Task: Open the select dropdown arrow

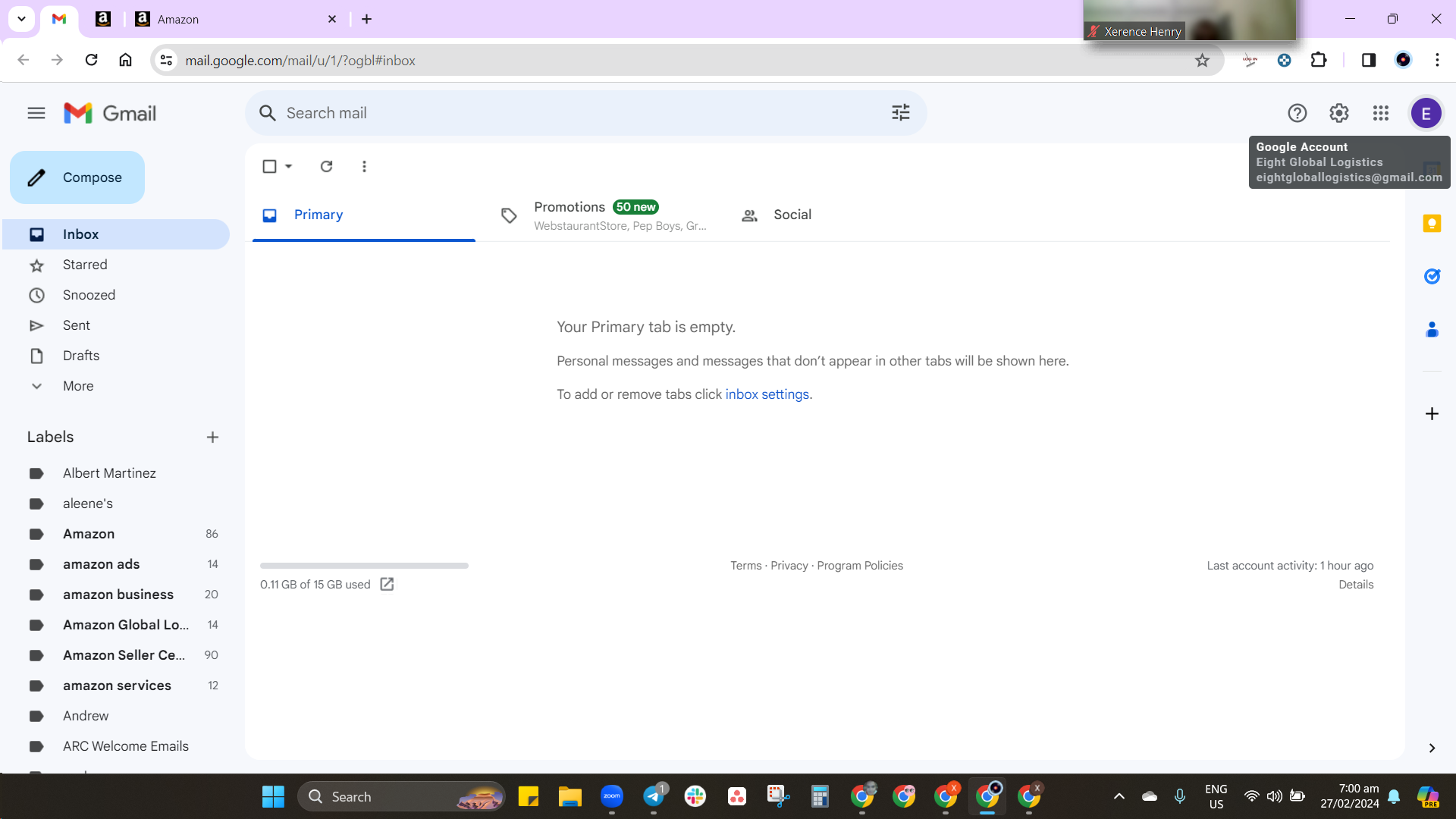Action: click(288, 166)
